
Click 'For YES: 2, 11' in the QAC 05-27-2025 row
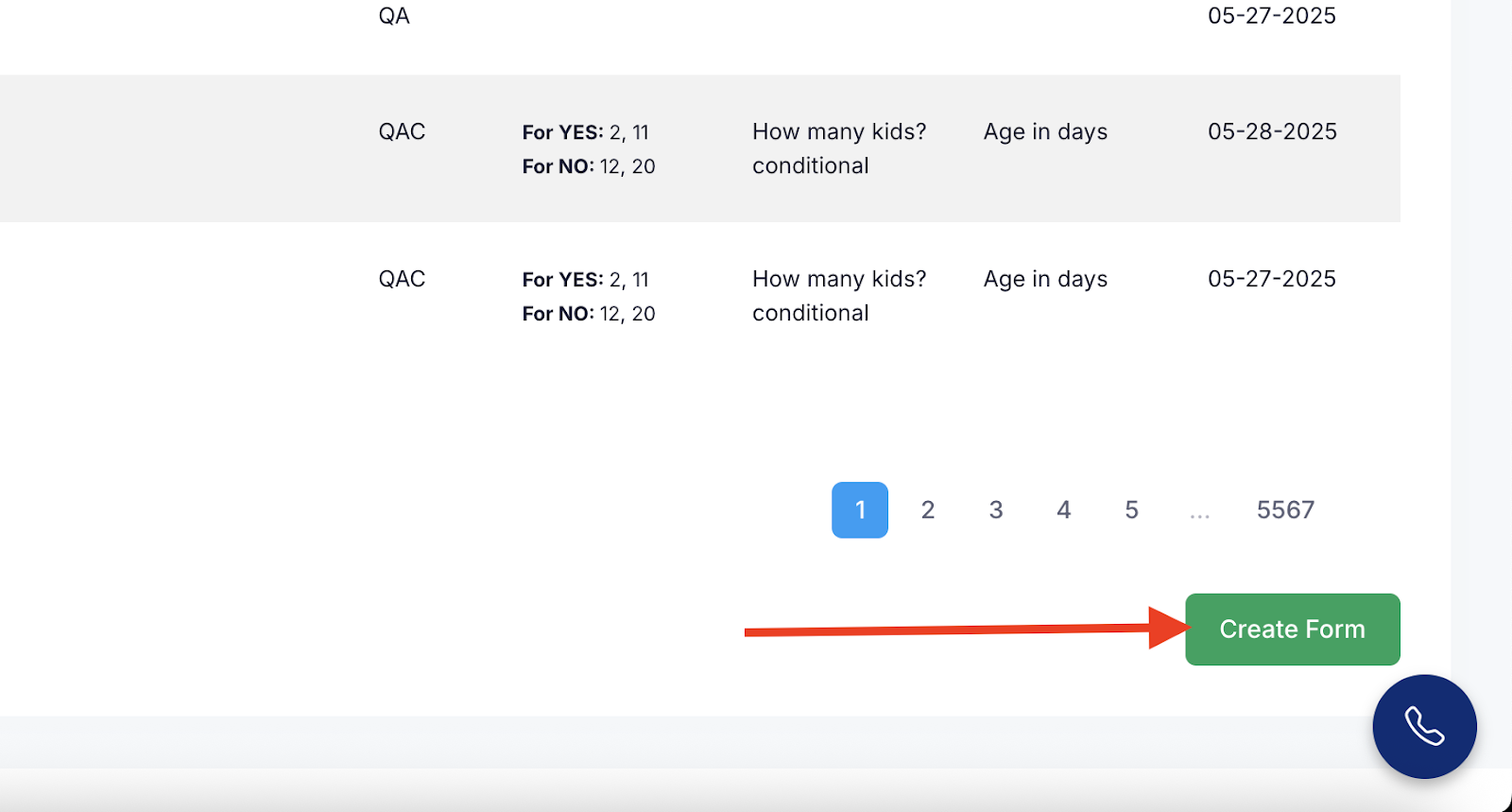[x=586, y=280]
